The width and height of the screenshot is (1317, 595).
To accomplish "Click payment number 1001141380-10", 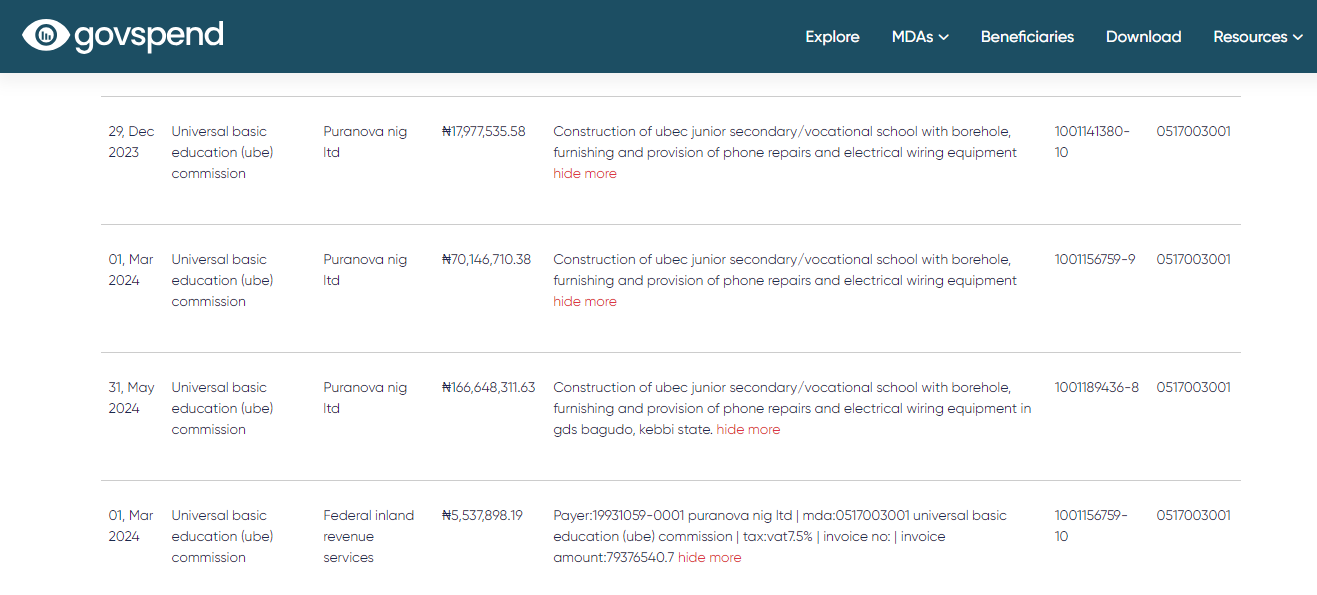I will (x=1092, y=142).
